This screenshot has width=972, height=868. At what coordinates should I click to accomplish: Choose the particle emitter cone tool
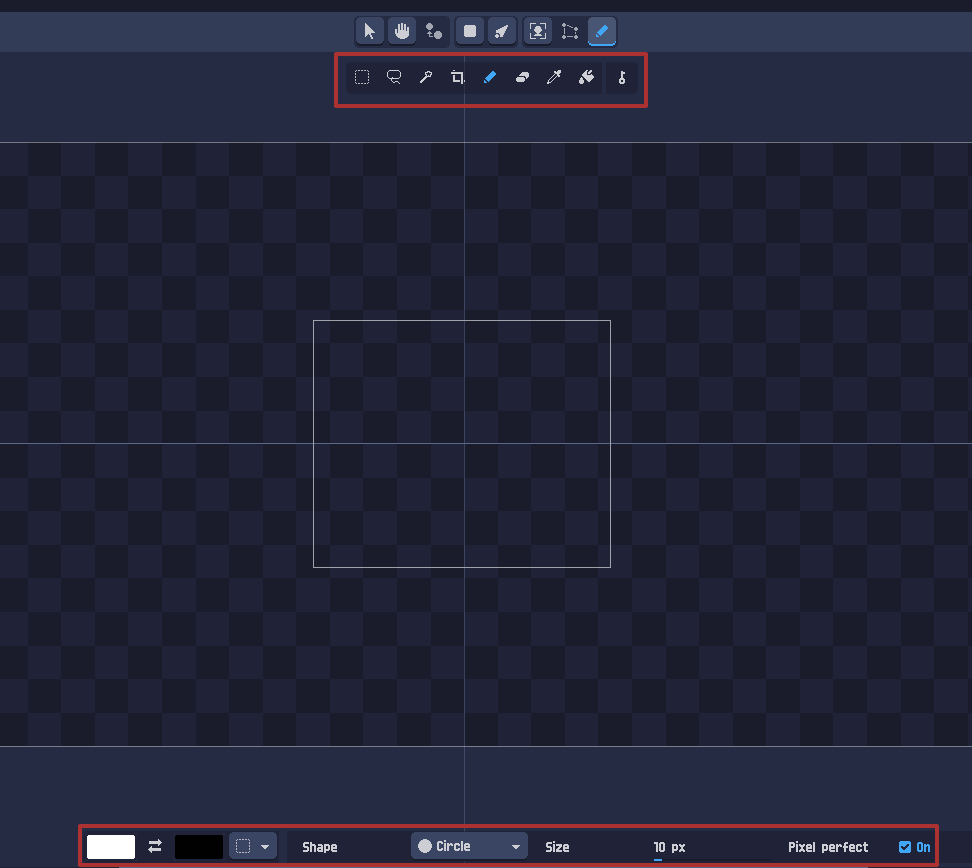501,31
